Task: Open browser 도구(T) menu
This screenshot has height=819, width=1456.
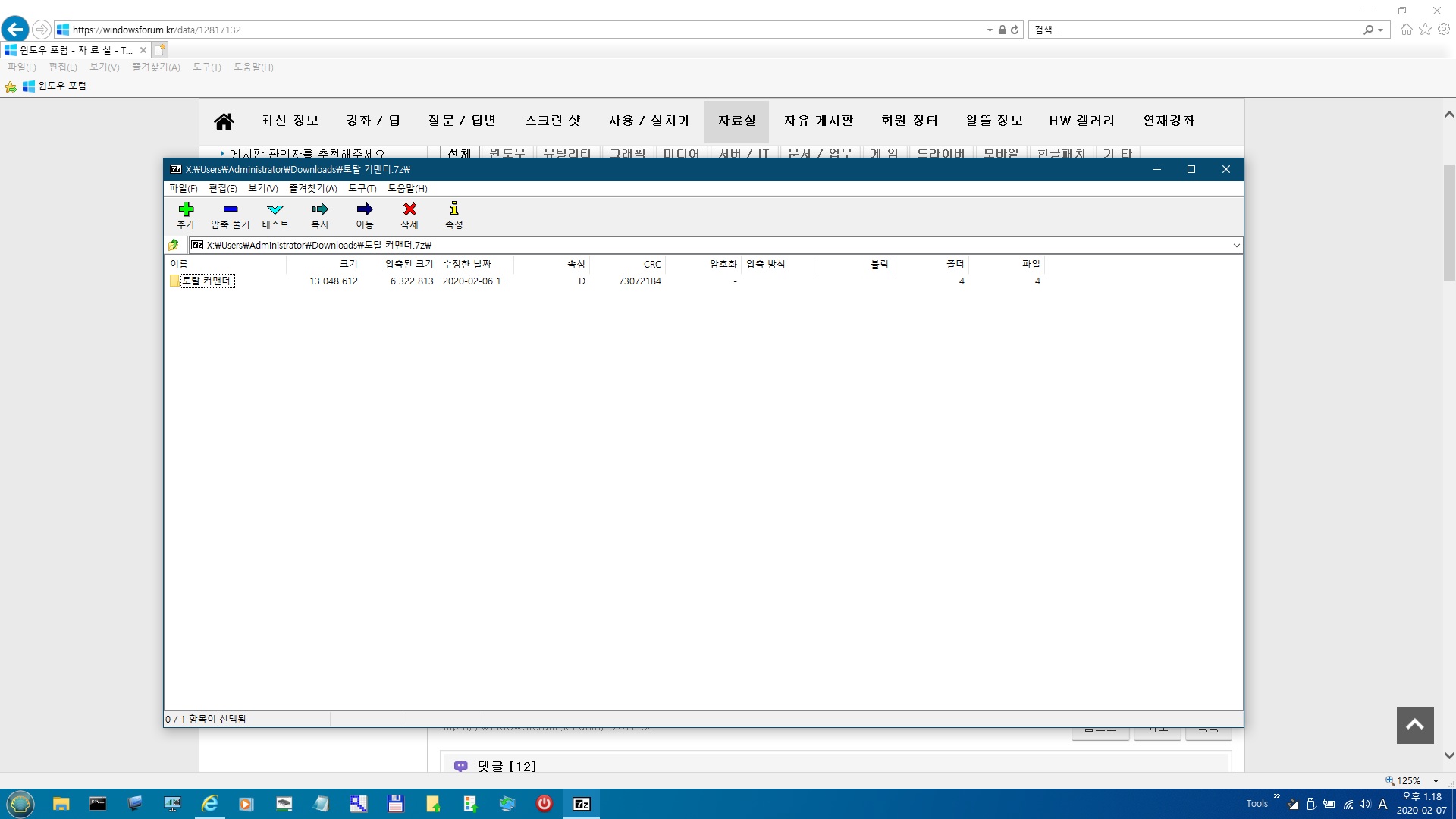Action: 206,67
